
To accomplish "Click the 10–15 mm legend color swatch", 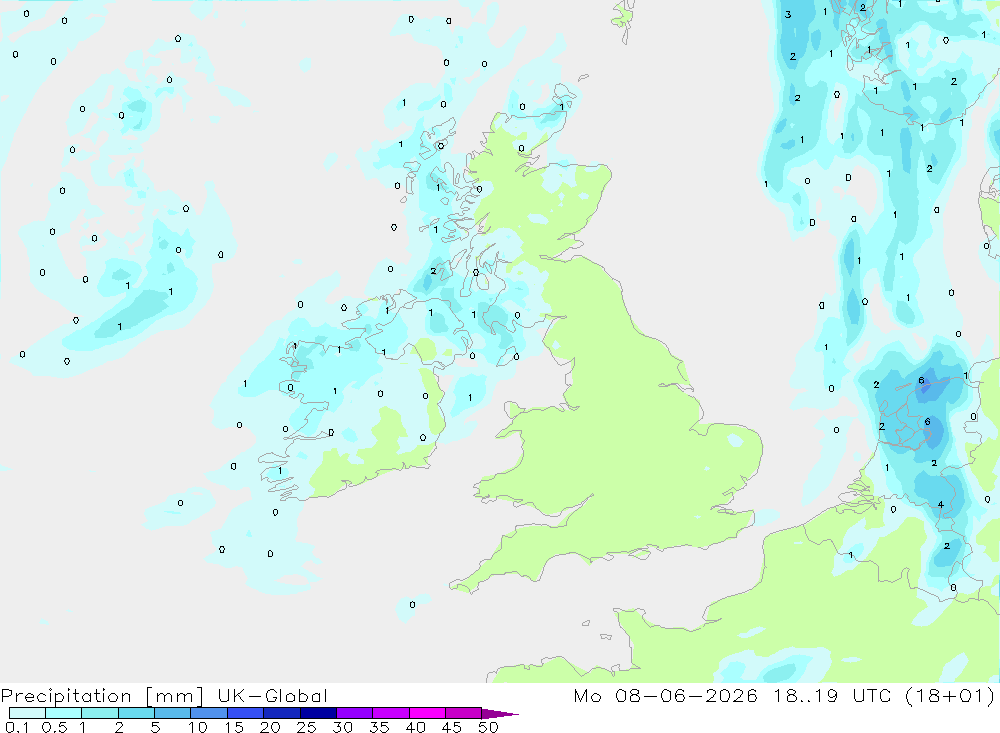I will (209, 713).
